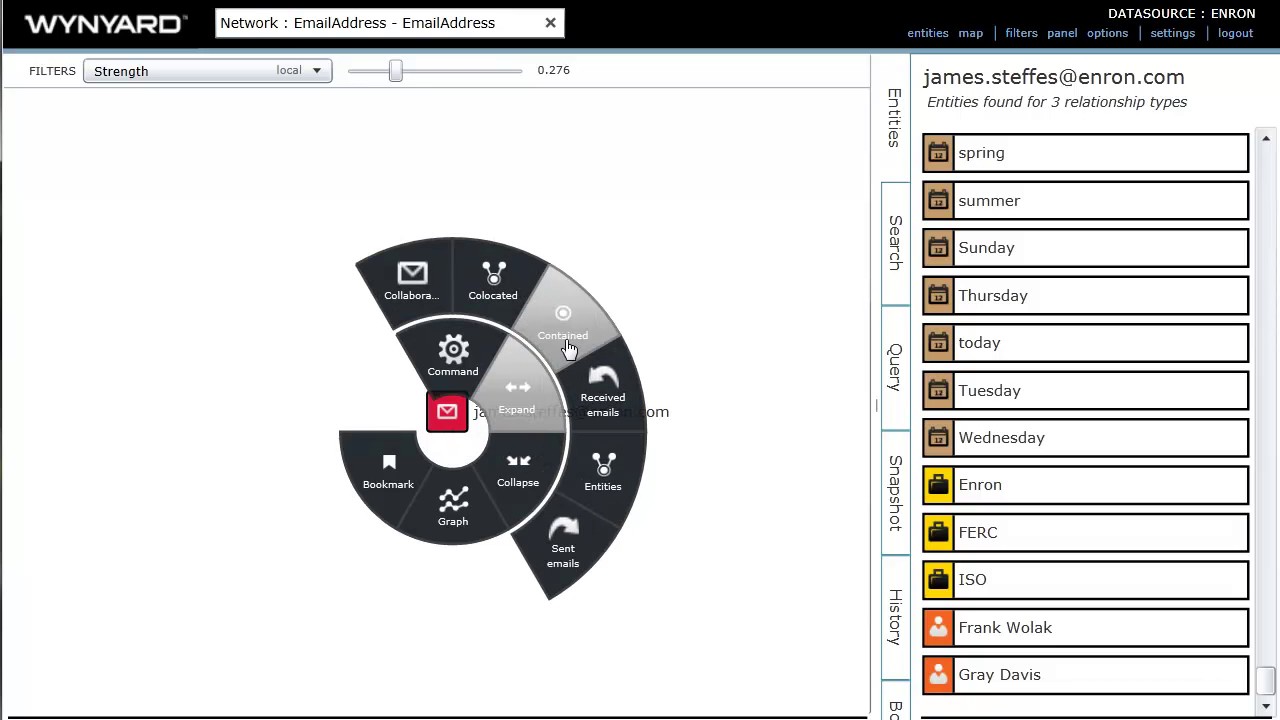Click the entity list scrollbar down arrow
Viewport: 1280px width, 720px height.
(1266, 707)
